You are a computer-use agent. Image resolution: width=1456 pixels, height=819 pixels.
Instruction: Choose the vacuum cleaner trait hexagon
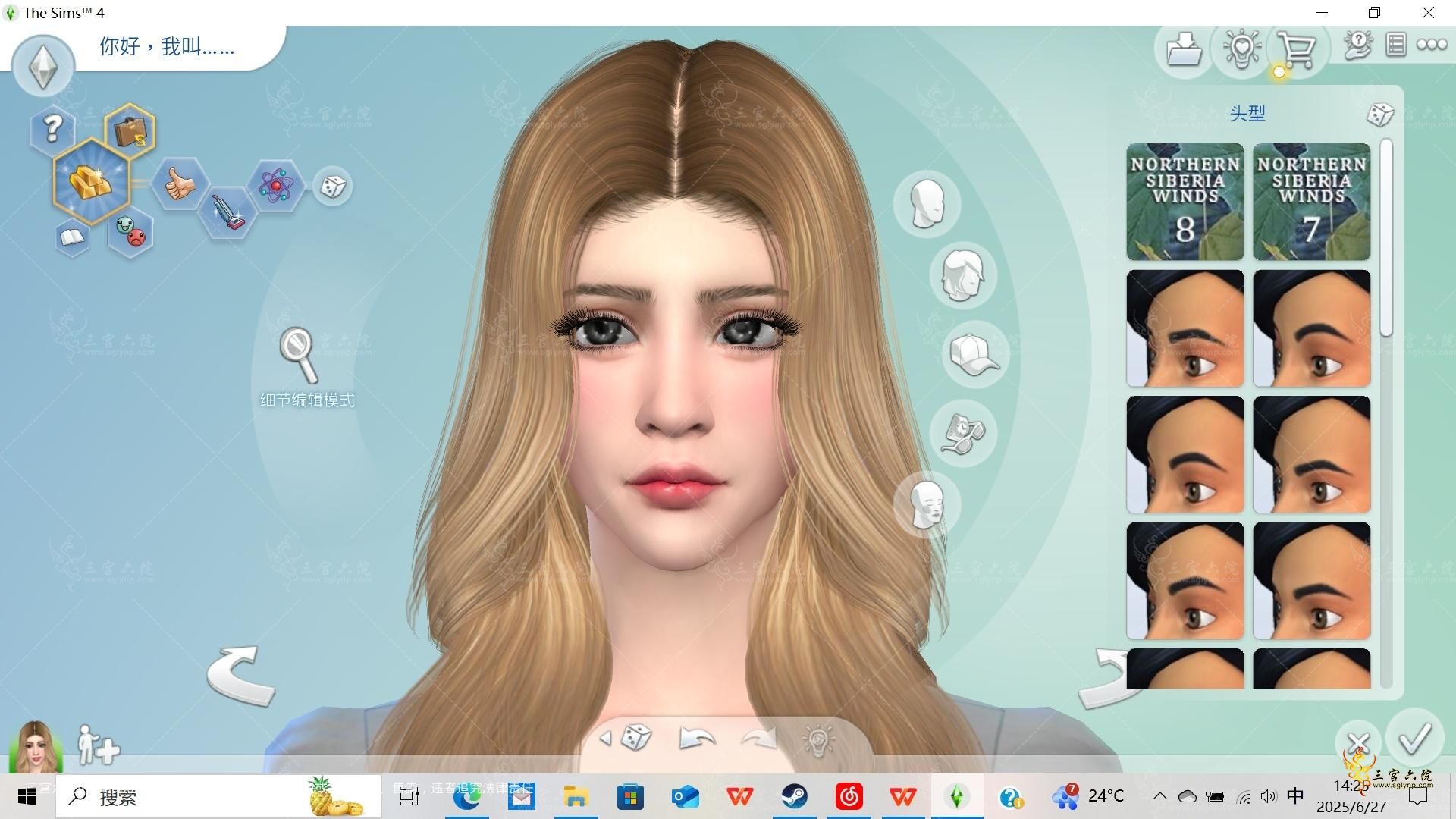[227, 212]
